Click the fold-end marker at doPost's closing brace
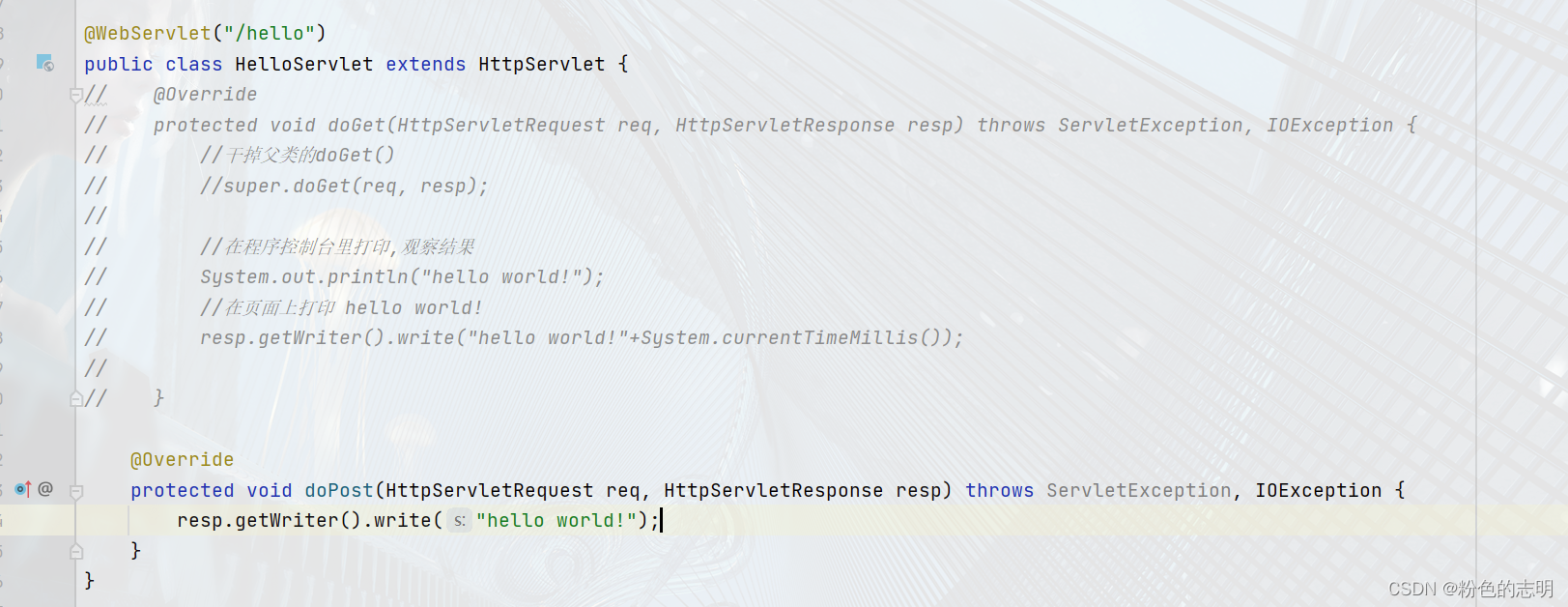This screenshot has width=1568, height=607. point(76,551)
